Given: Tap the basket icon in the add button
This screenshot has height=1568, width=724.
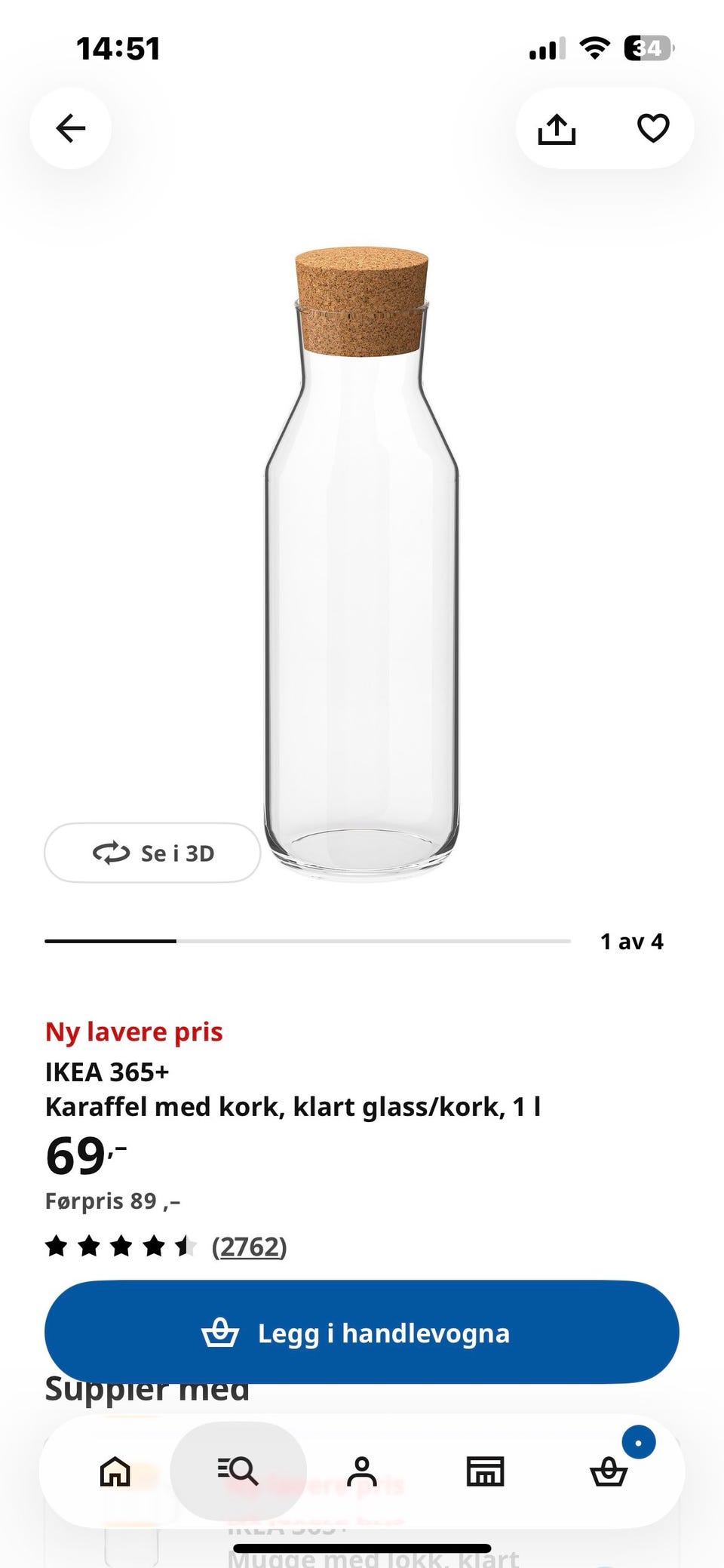Looking at the screenshot, I should click(220, 1333).
